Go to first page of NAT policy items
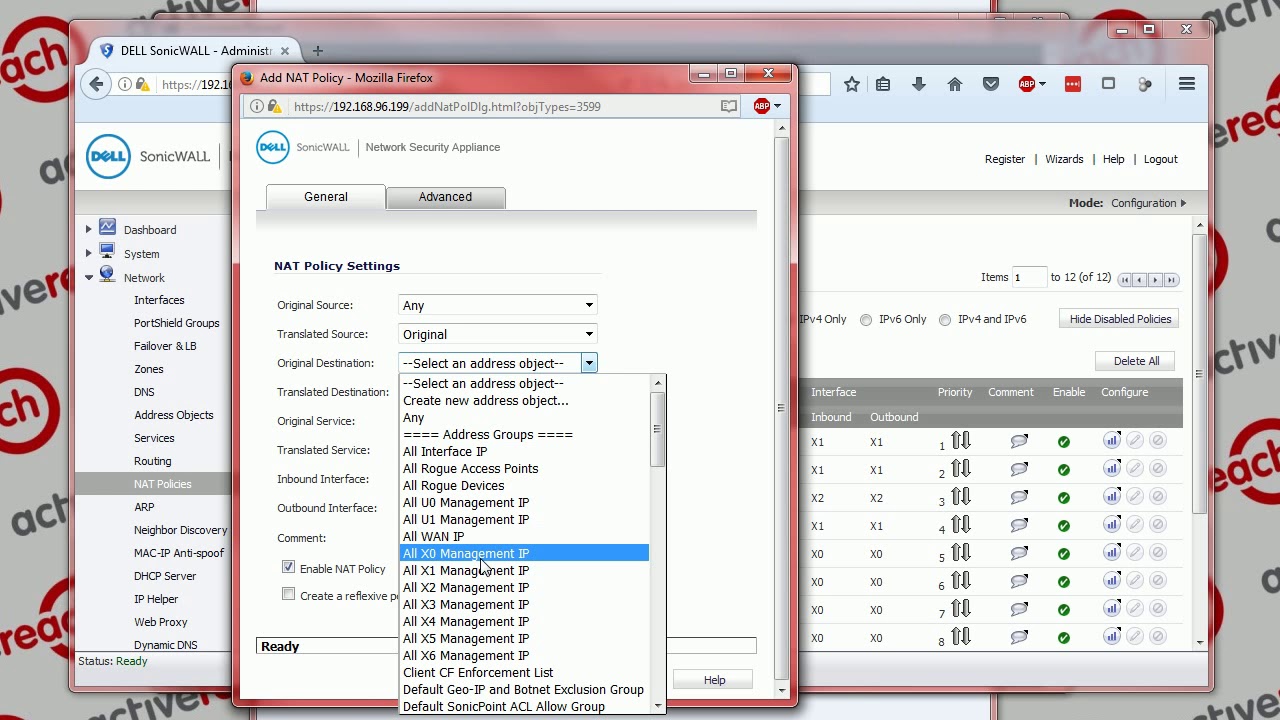 tap(1125, 280)
